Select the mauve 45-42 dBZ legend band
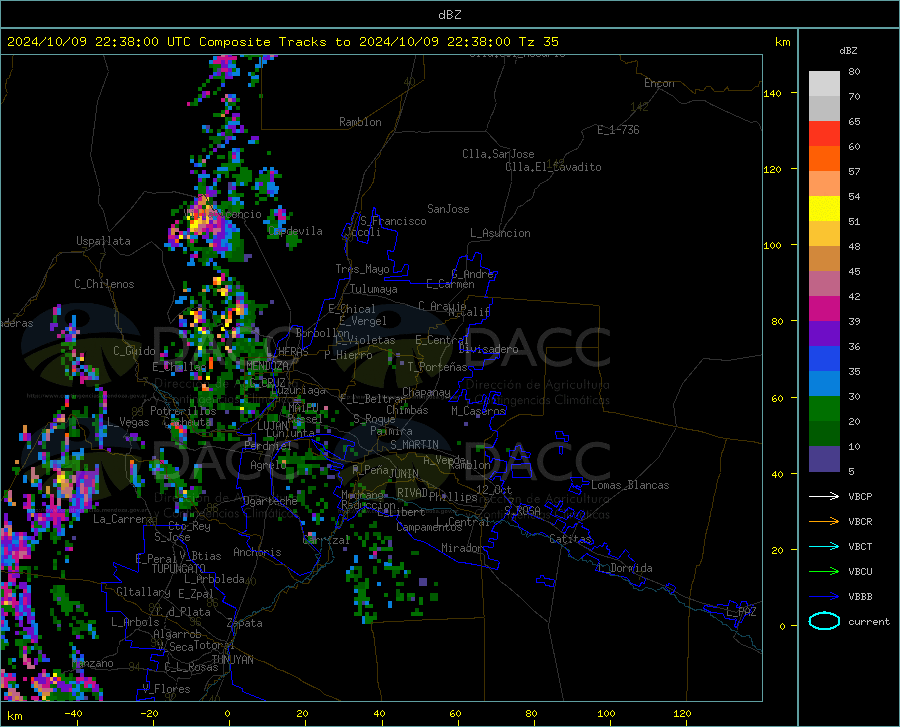Viewport: 900px width, 727px height. [x=824, y=284]
